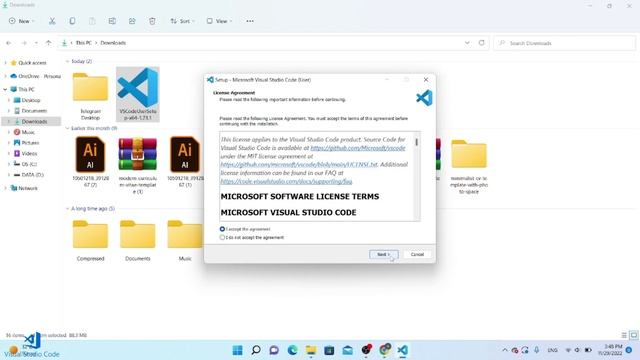Show hidden system tray icons

(x=504, y=350)
